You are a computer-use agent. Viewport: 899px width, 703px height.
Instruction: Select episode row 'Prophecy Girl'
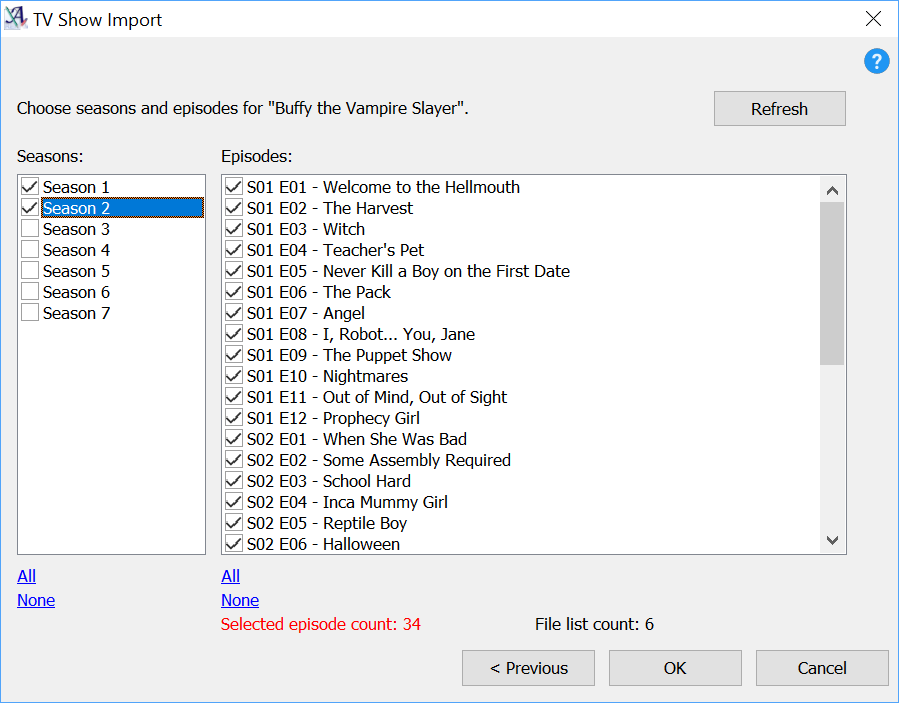[x=333, y=418]
